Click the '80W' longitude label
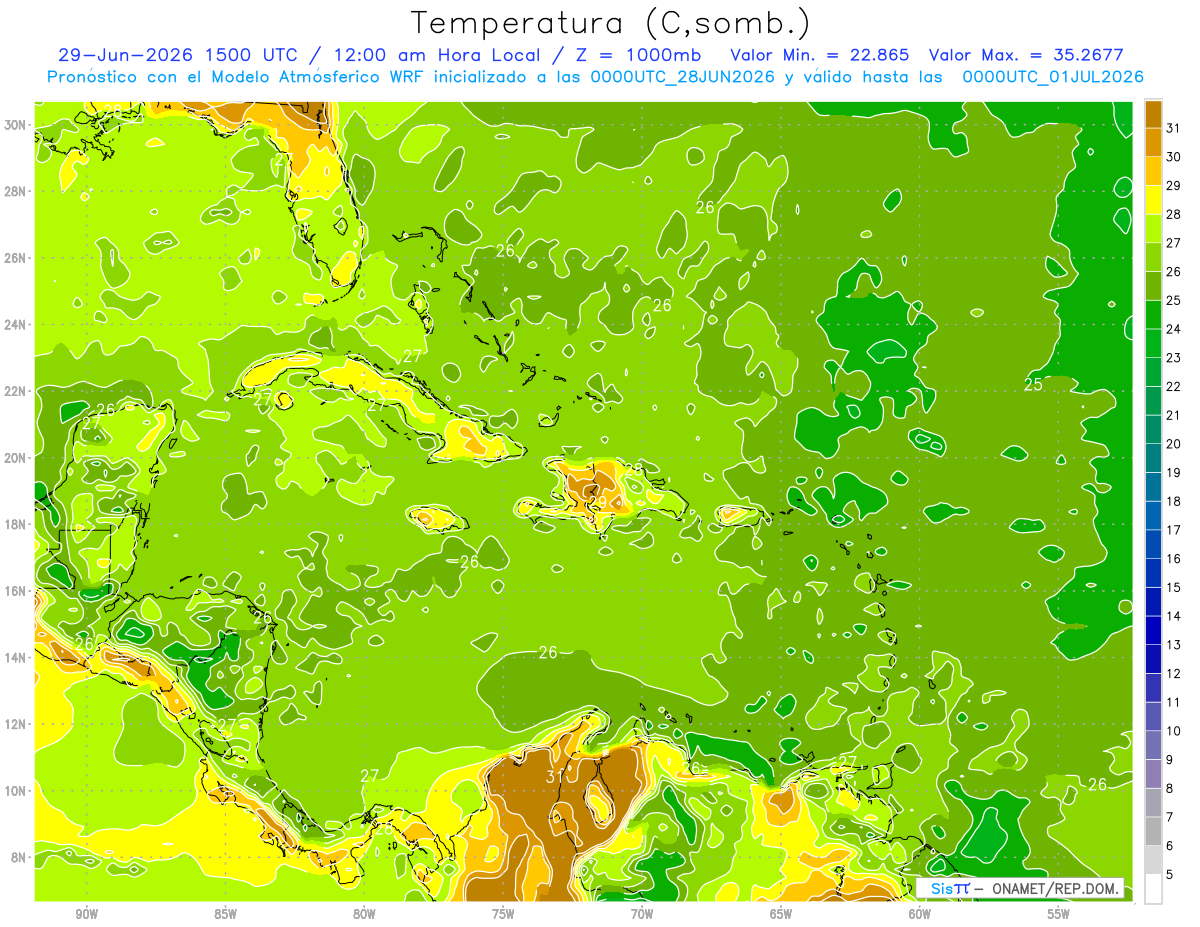This screenshot has height=927, width=1200. tap(365, 914)
